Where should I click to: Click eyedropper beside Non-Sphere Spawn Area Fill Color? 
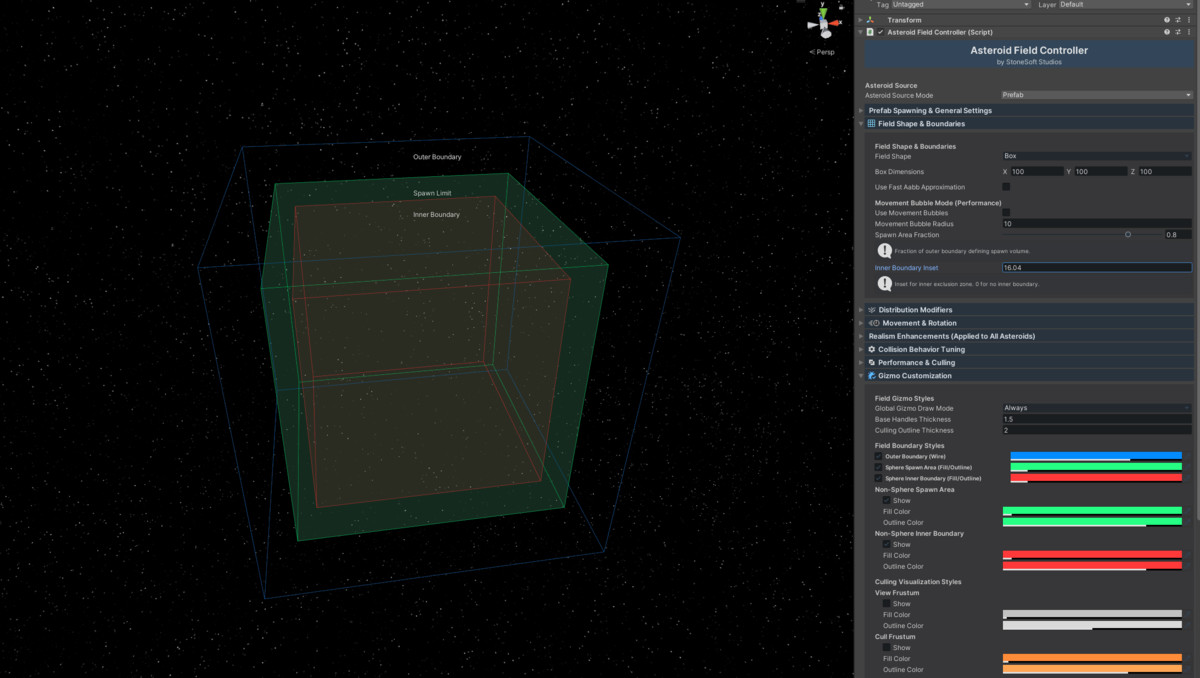1187,512
